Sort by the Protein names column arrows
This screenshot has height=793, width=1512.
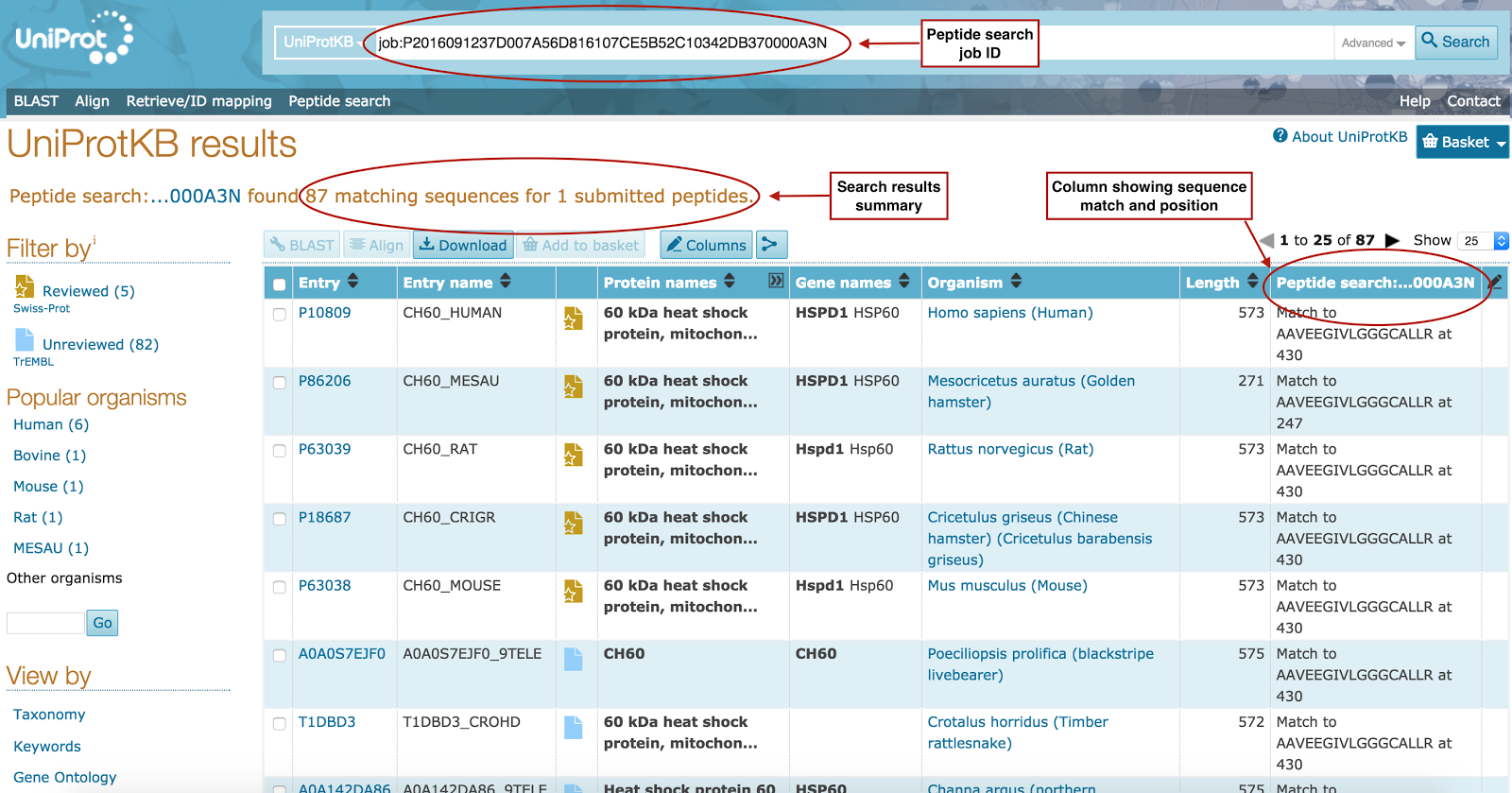[730, 281]
